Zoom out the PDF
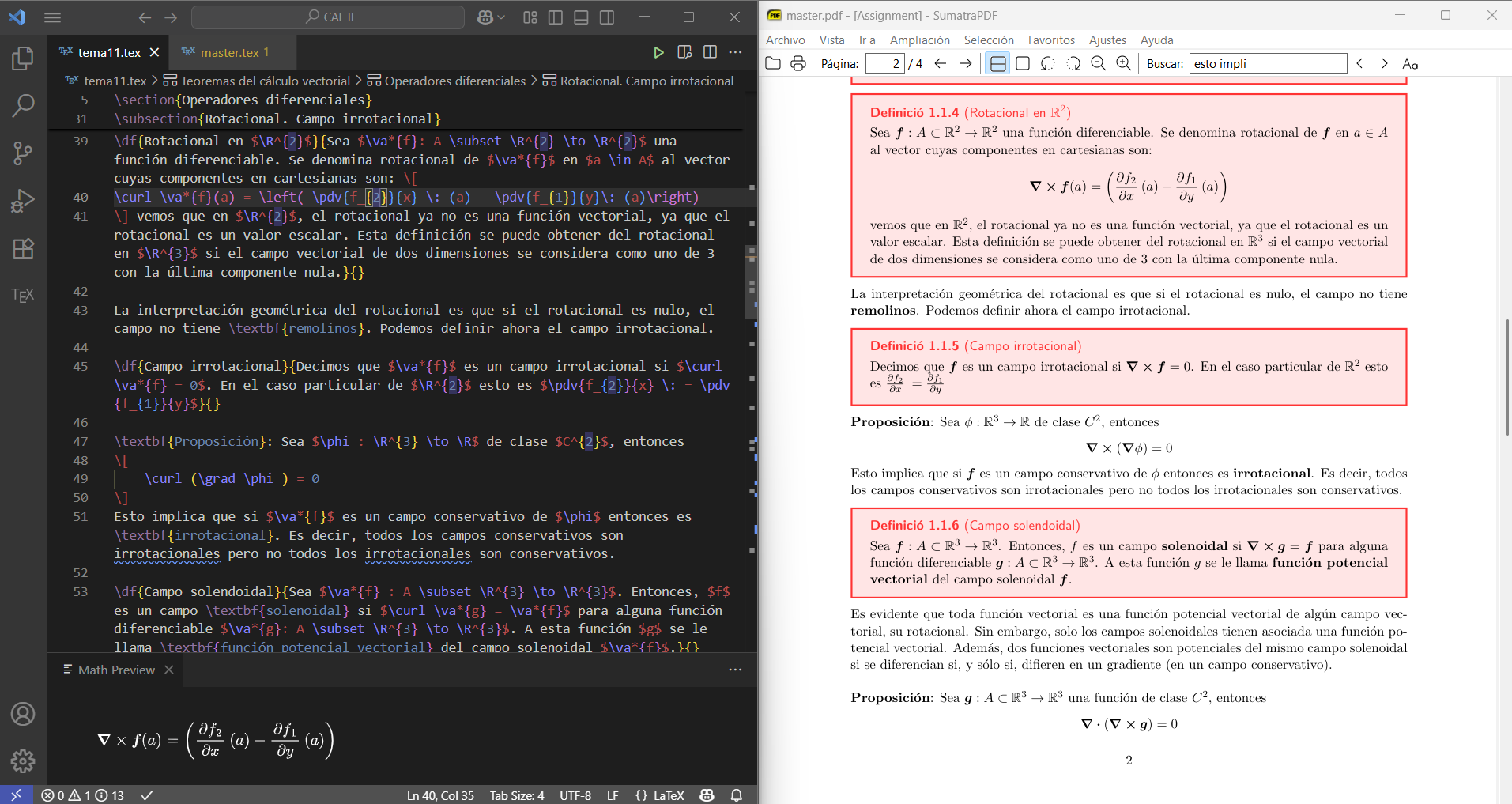 [x=1099, y=63]
